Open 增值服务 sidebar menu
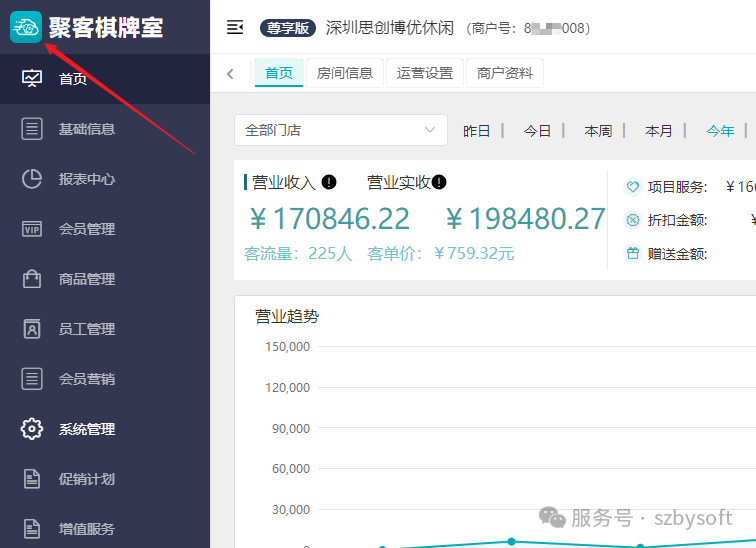This screenshot has width=756, height=548. click(x=105, y=529)
